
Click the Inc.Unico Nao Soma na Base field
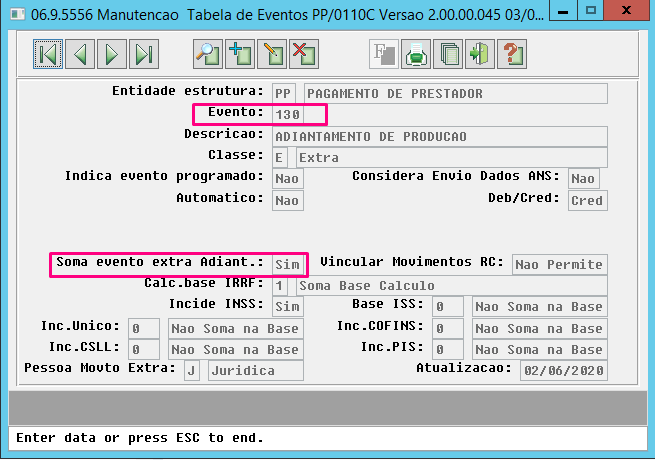pyautogui.click(x=236, y=328)
